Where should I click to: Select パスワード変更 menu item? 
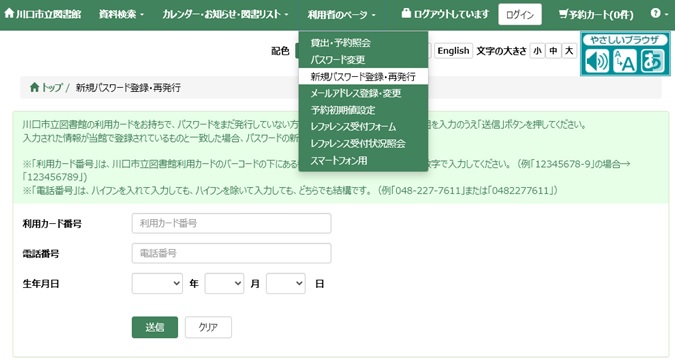point(363,59)
